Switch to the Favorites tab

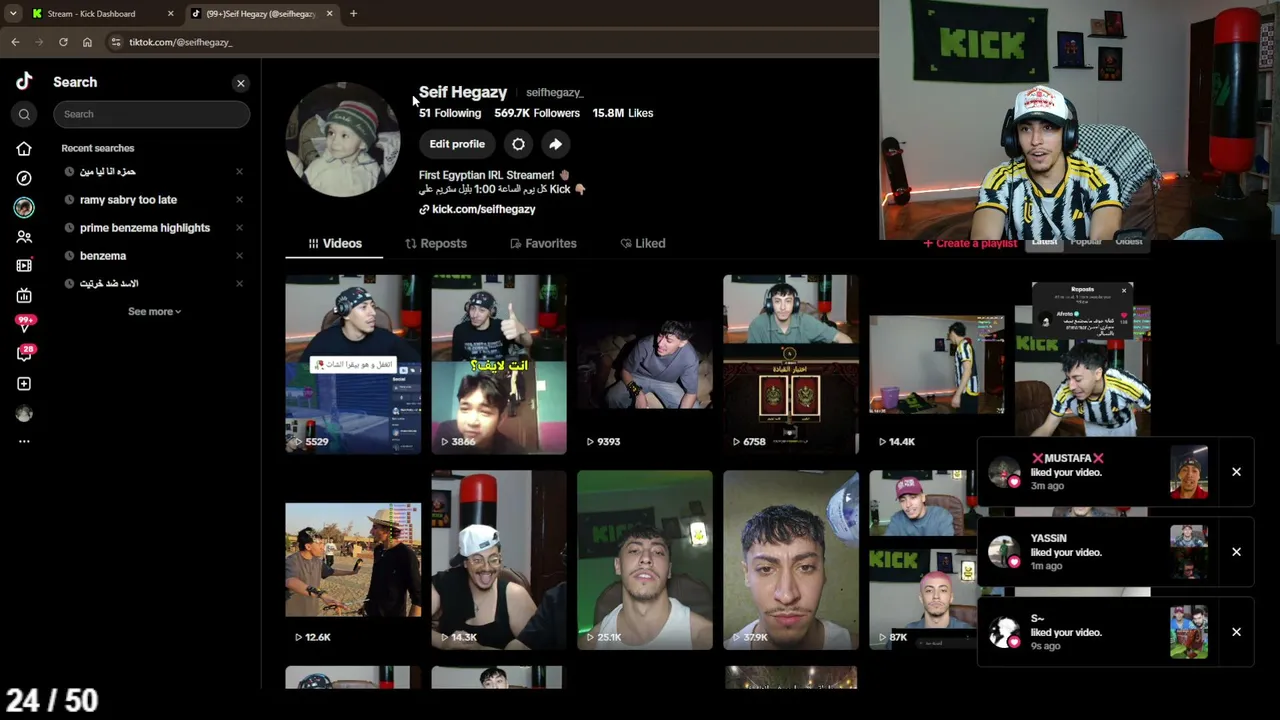click(x=543, y=243)
